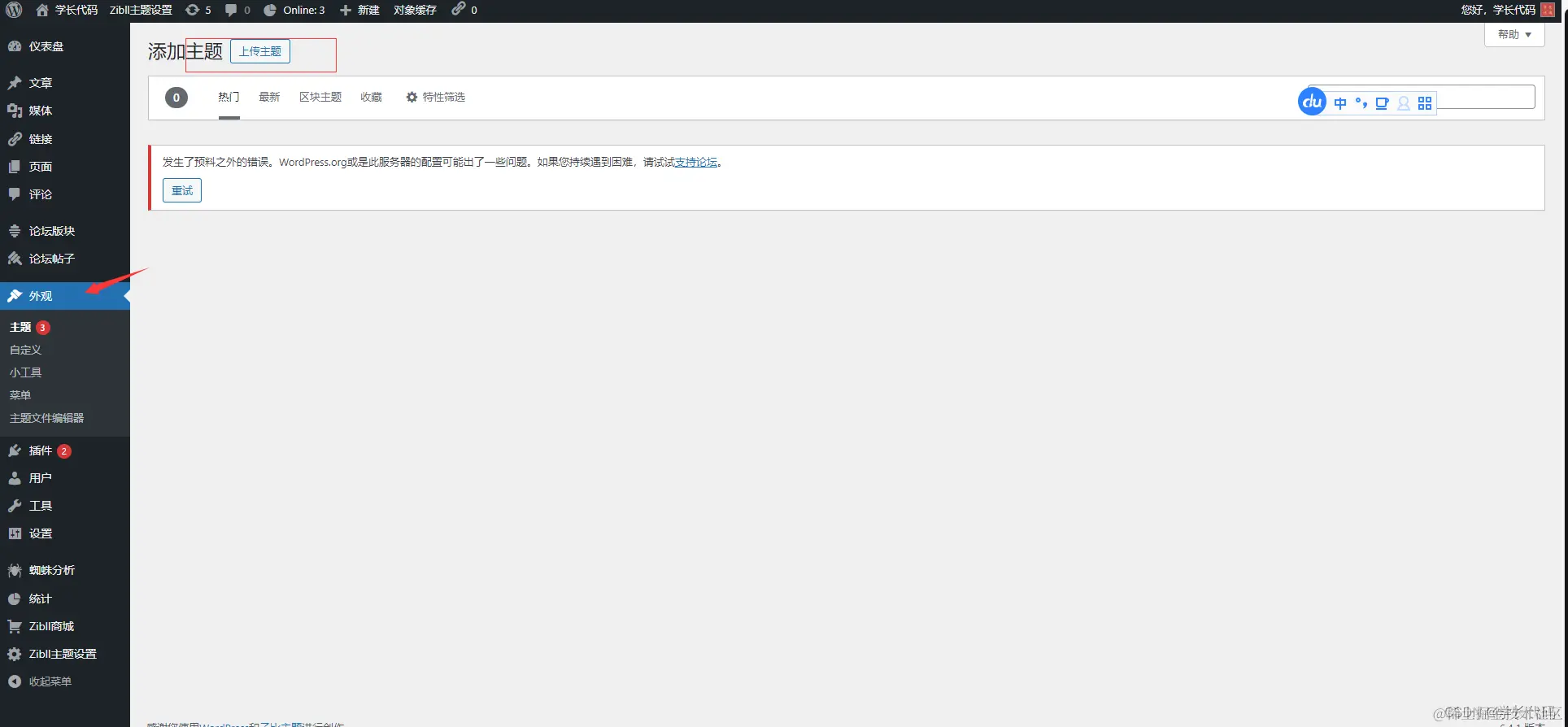Open 文章 posts menu in sidebar
Image resolution: width=1568 pixels, height=727 pixels.
tap(65, 83)
